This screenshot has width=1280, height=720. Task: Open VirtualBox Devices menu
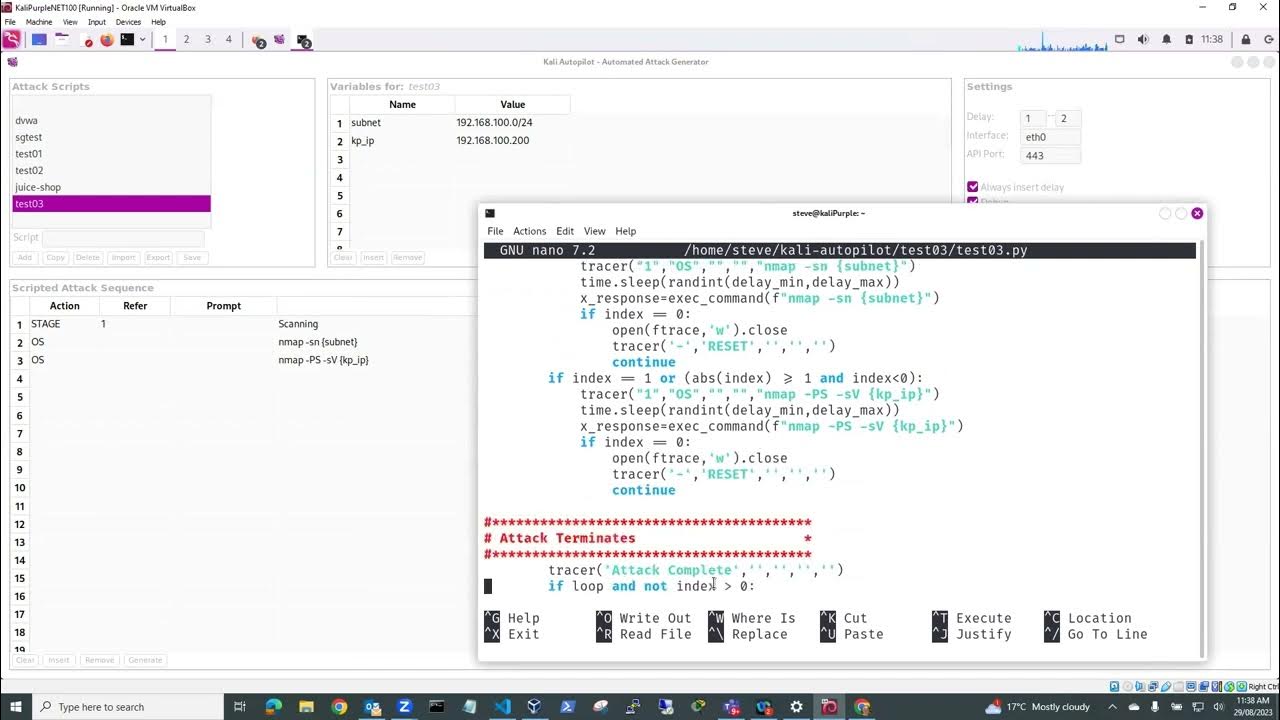click(x=129, y=22)
